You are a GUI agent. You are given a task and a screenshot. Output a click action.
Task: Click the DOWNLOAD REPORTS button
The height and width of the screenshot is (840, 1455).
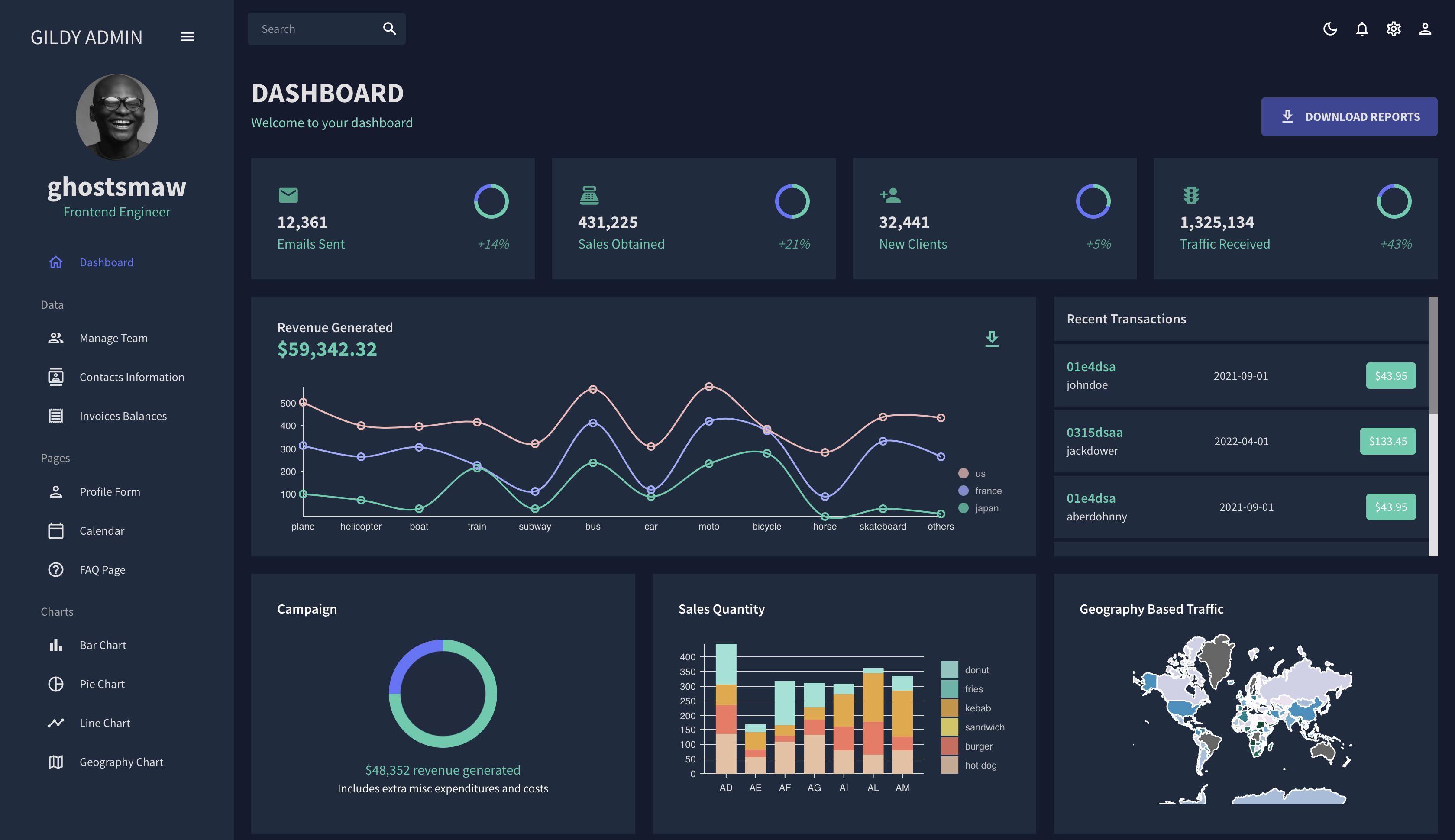point(1349,116)
